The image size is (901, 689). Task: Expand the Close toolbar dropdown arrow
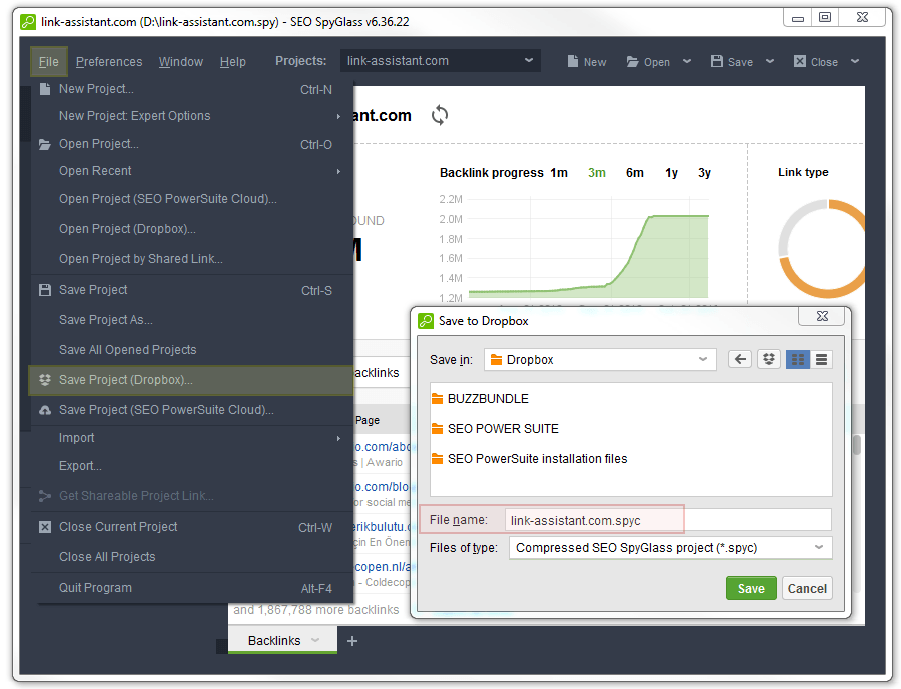click(x=855, y=61)
